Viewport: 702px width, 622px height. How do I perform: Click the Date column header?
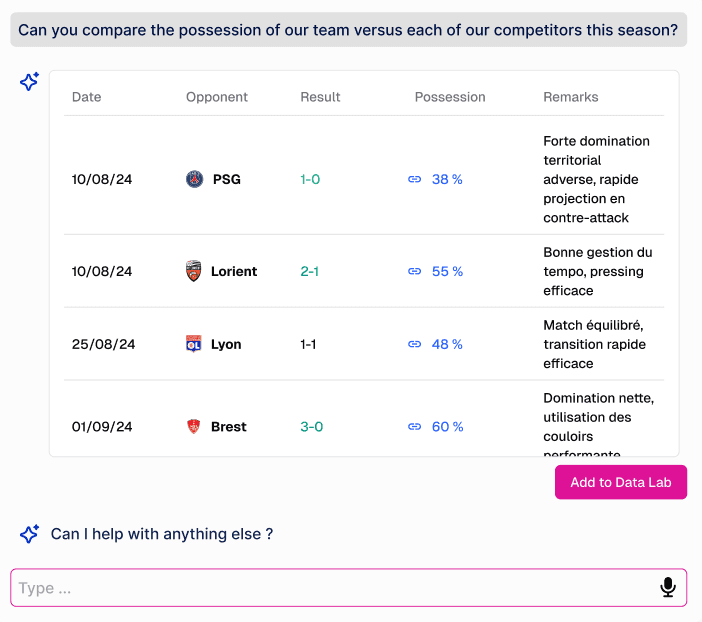(x=86, y=97)
